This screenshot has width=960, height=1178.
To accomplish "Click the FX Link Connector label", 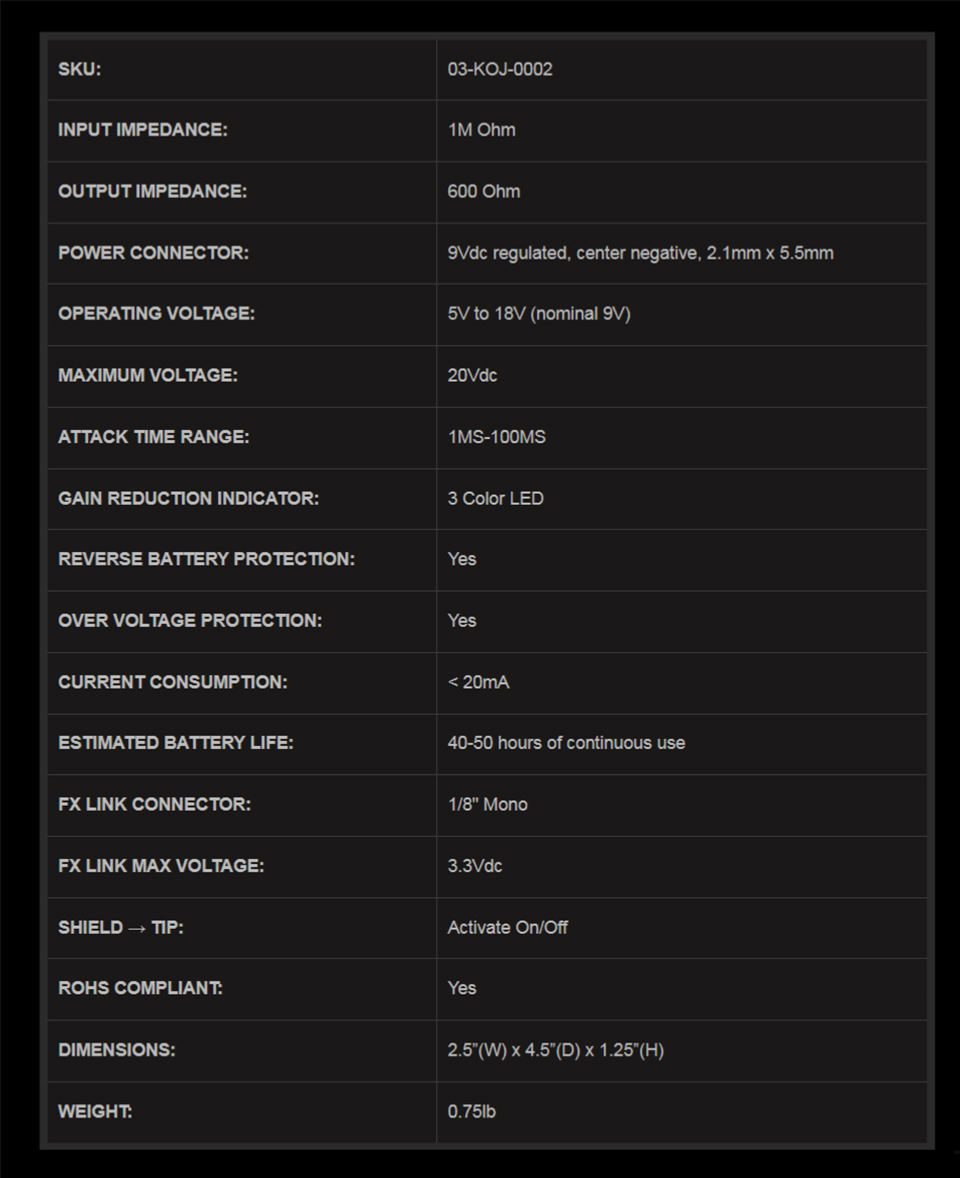I will pyautogui.click(x=154, y=804).
